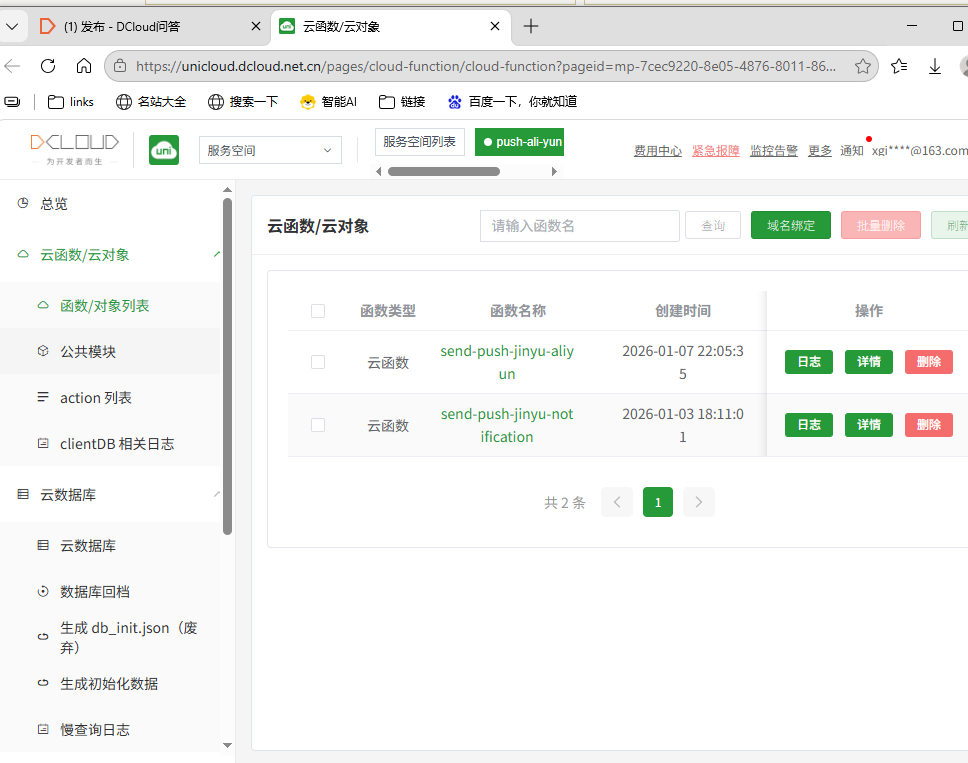
Task: Open the 服务空间 dropdown
Action: click(x=270, y=150)
